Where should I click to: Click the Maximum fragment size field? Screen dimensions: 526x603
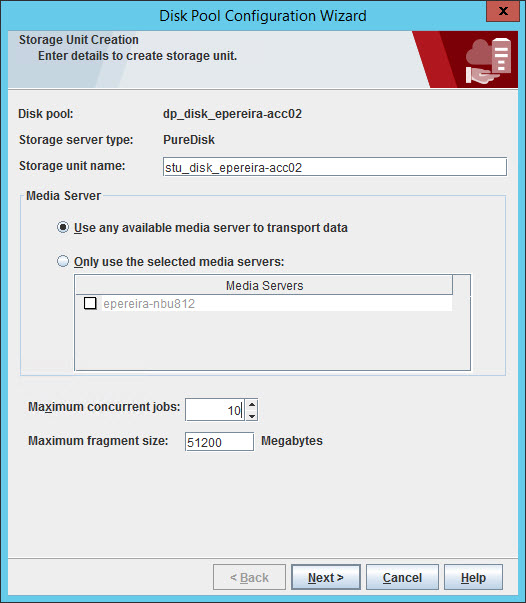[219, 441]
